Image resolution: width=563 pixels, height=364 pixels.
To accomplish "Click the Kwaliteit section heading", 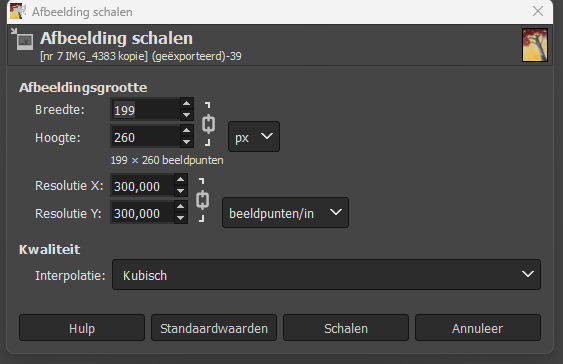I will [50, 249].
